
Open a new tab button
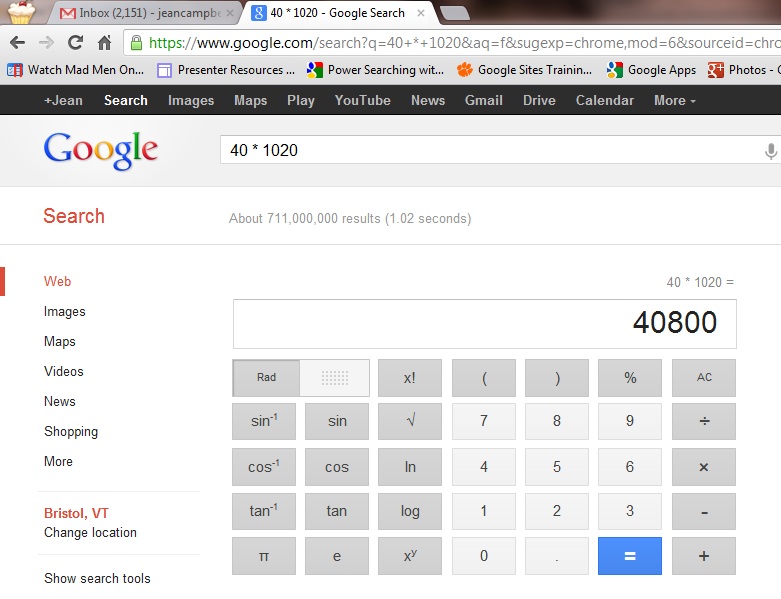[455, 13]
